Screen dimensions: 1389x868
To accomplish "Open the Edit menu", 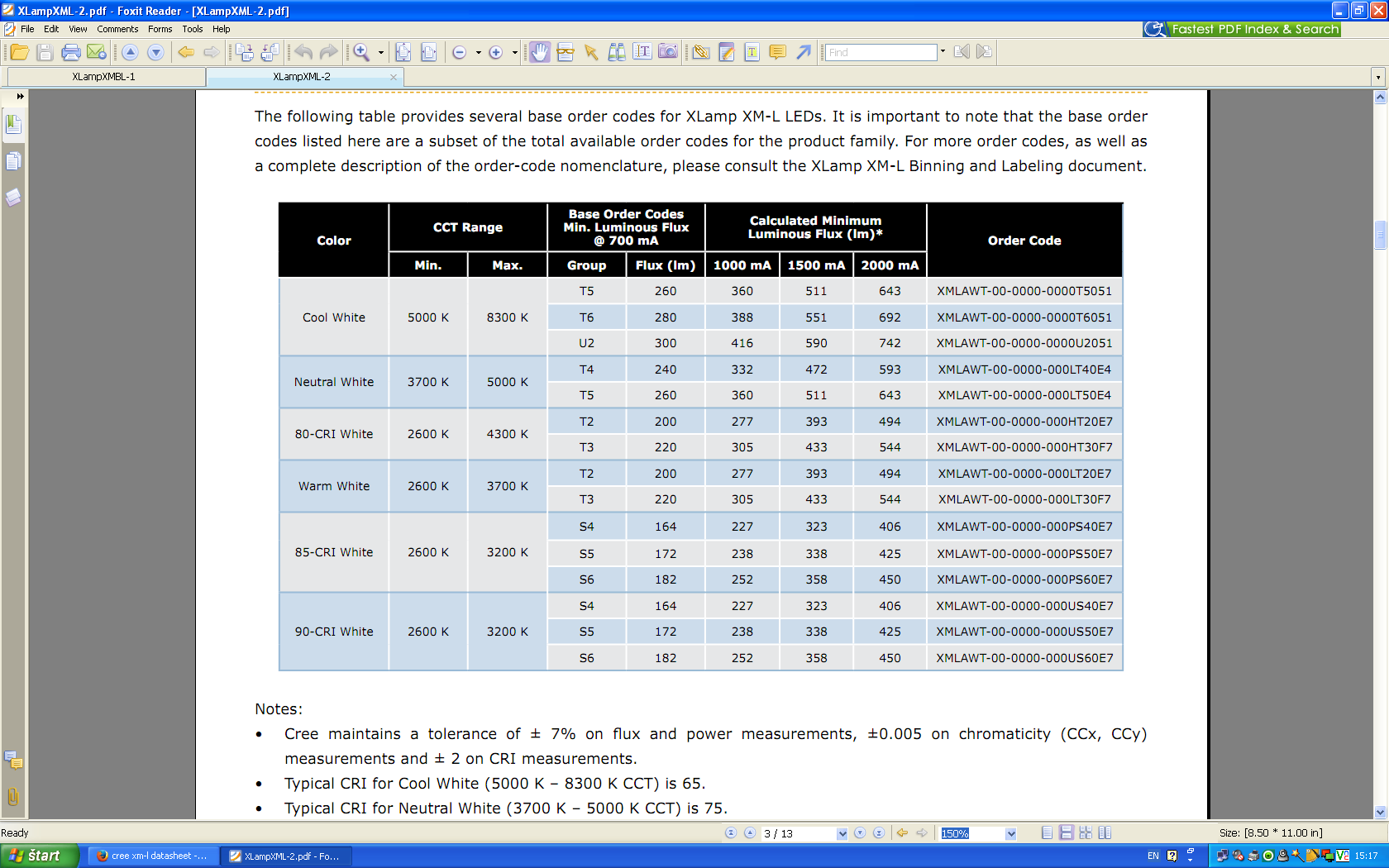I will [x=51, y=29].
